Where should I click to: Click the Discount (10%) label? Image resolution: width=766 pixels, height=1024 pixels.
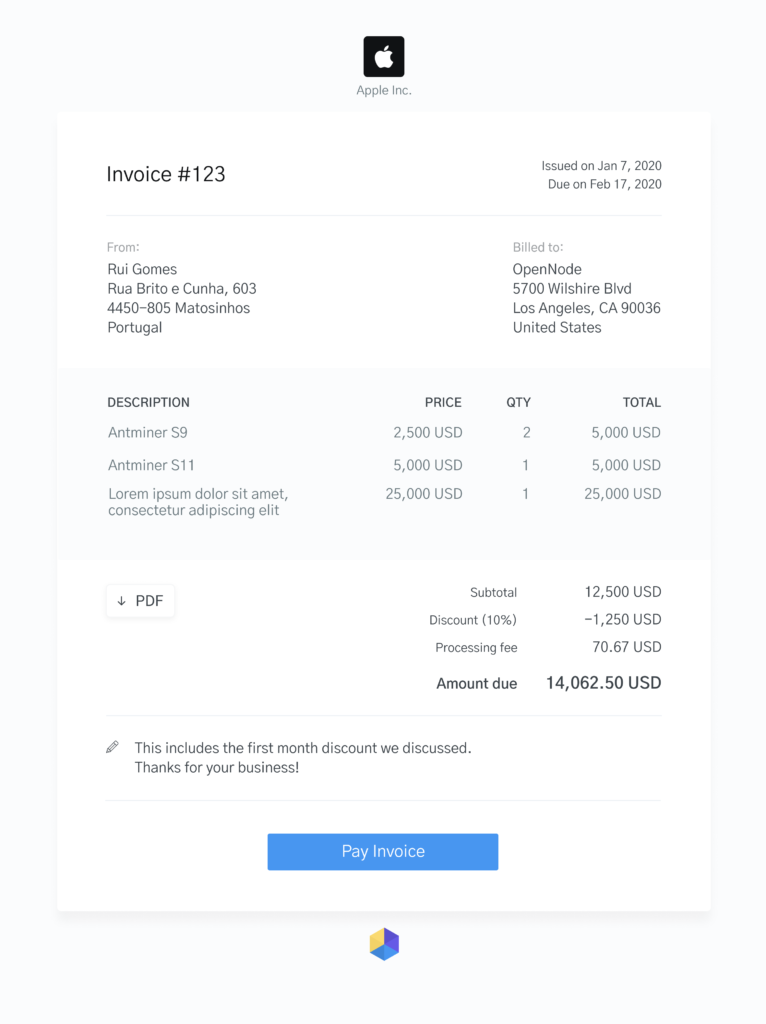(x=473, y=620)
